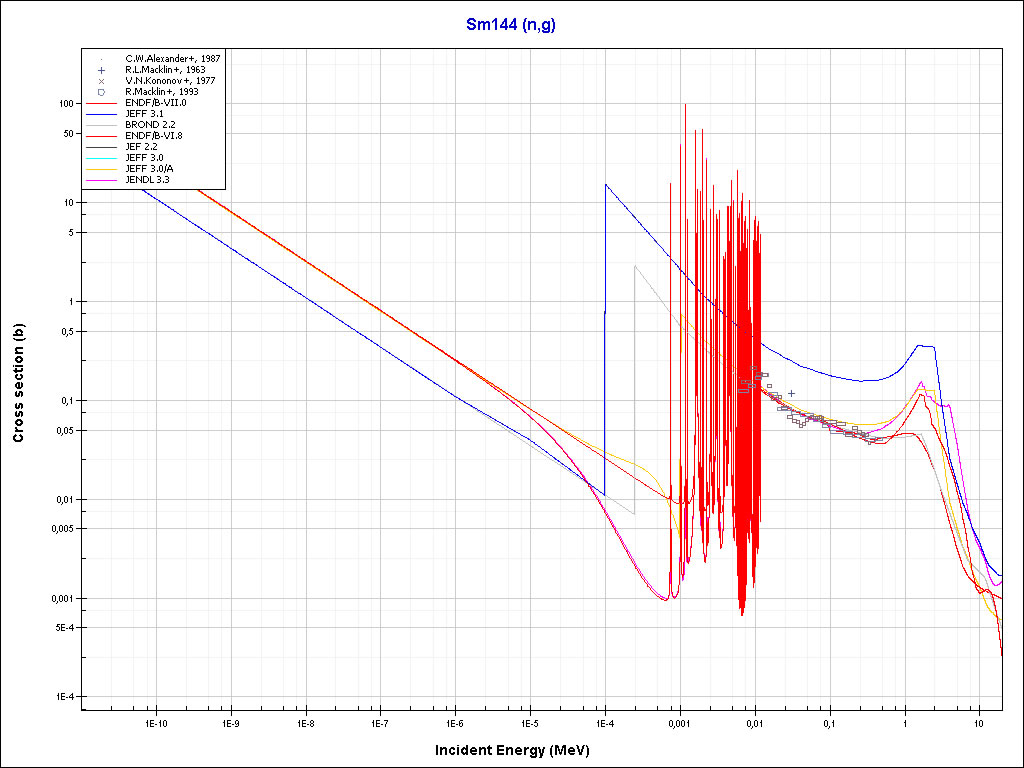Select the JEF 2.2 legend label
Viewport: 1024px width, 768px height.
pyautogui.click(x=144, y=147)
